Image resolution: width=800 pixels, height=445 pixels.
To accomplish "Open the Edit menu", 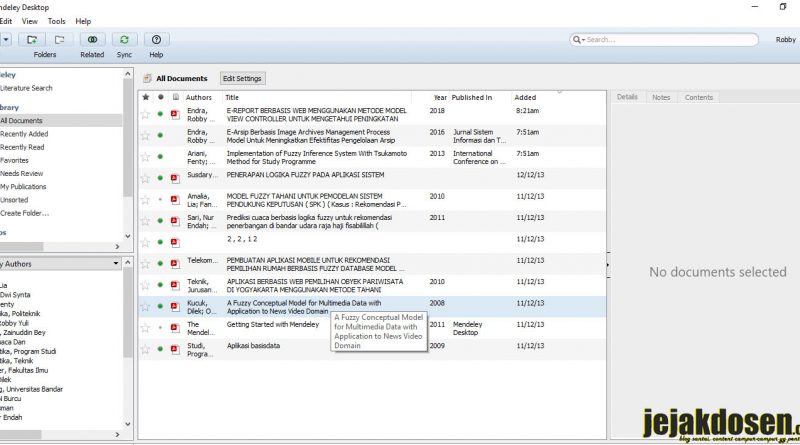I will (6, 21).
